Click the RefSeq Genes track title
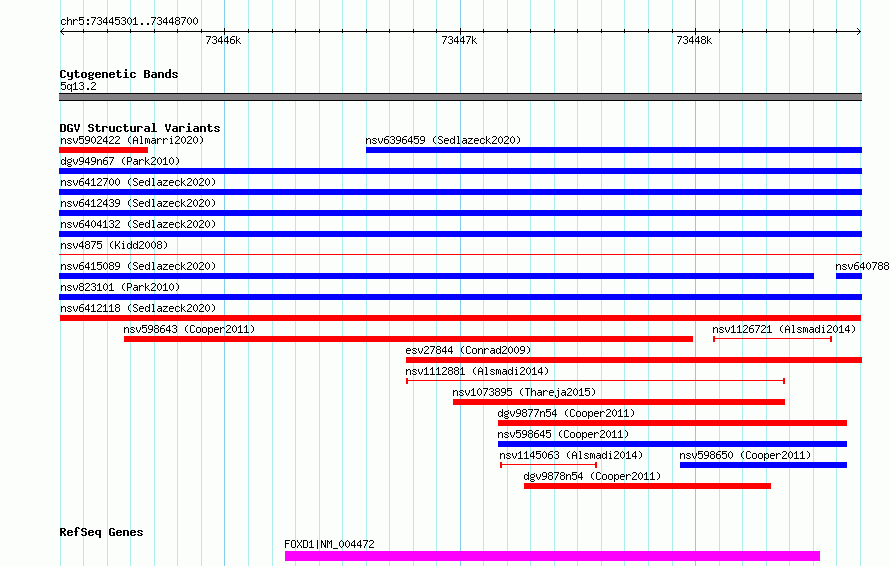Image resolution: width=890 pixels, height=566 pixels. [x=101, y=533]
